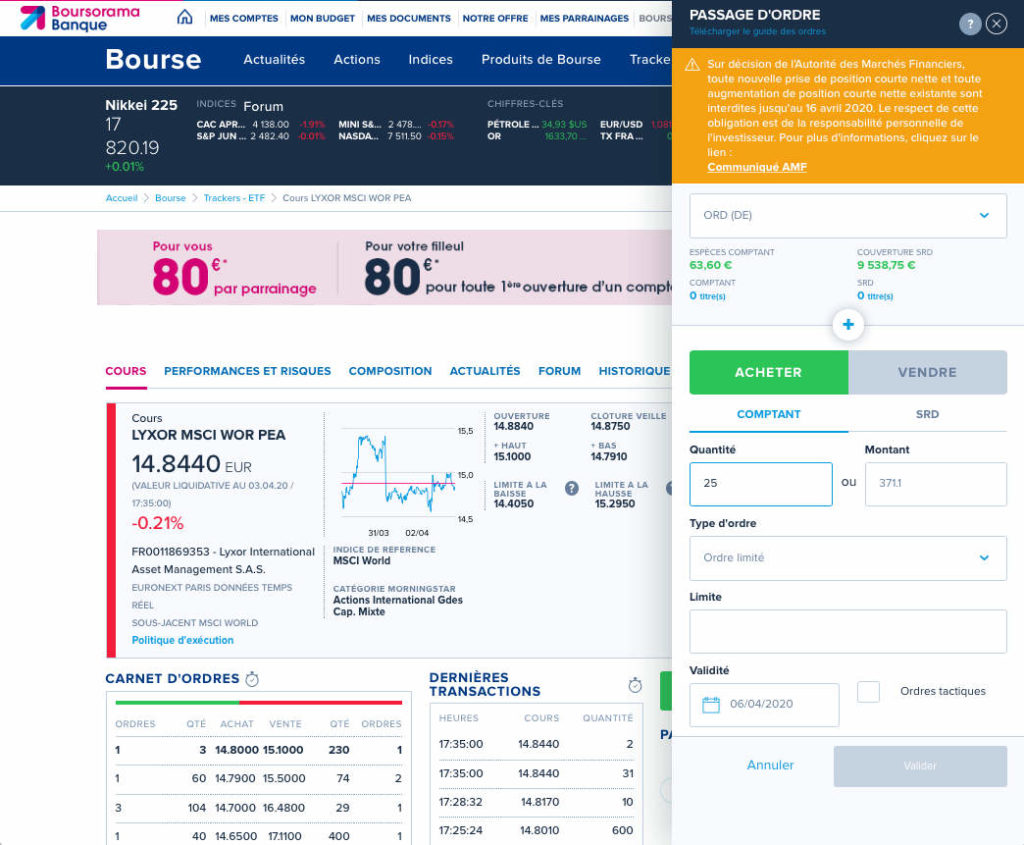Screen dimensions: 1024x845
Task: Click the timer icon beside Dernières transactions
Action: (x=635, y=685)
